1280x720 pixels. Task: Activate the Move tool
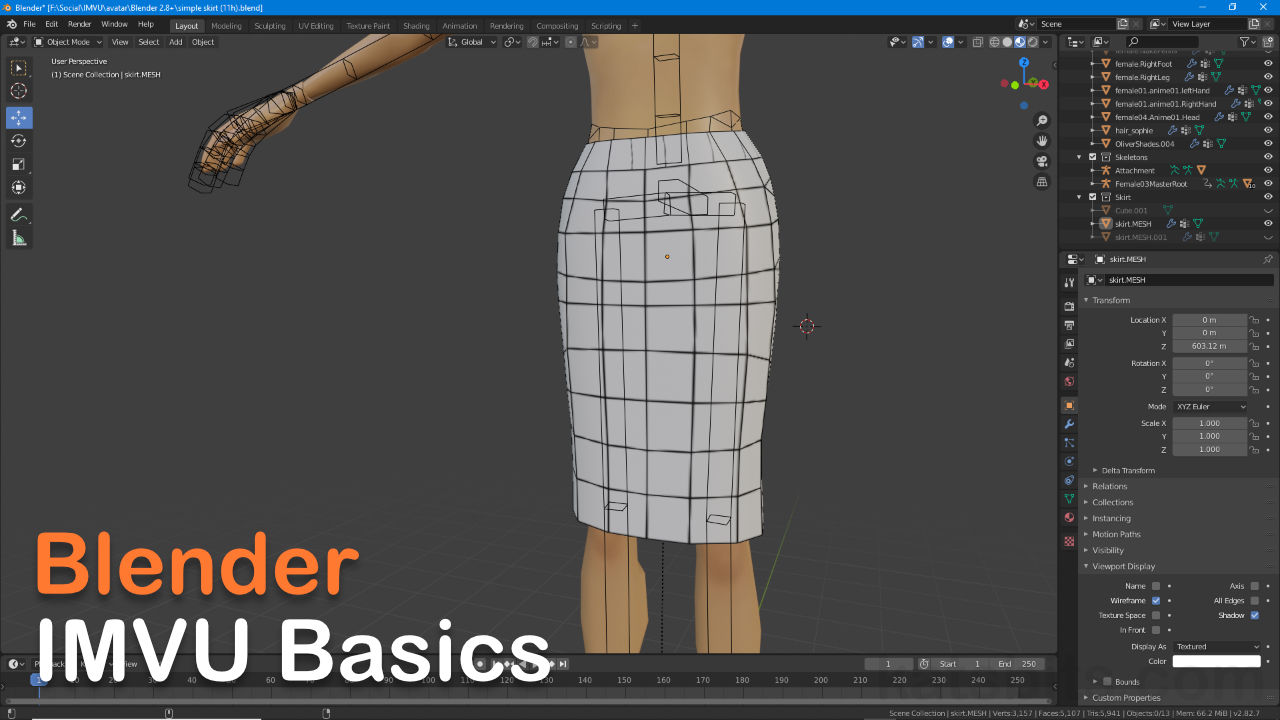pos(19,117)
